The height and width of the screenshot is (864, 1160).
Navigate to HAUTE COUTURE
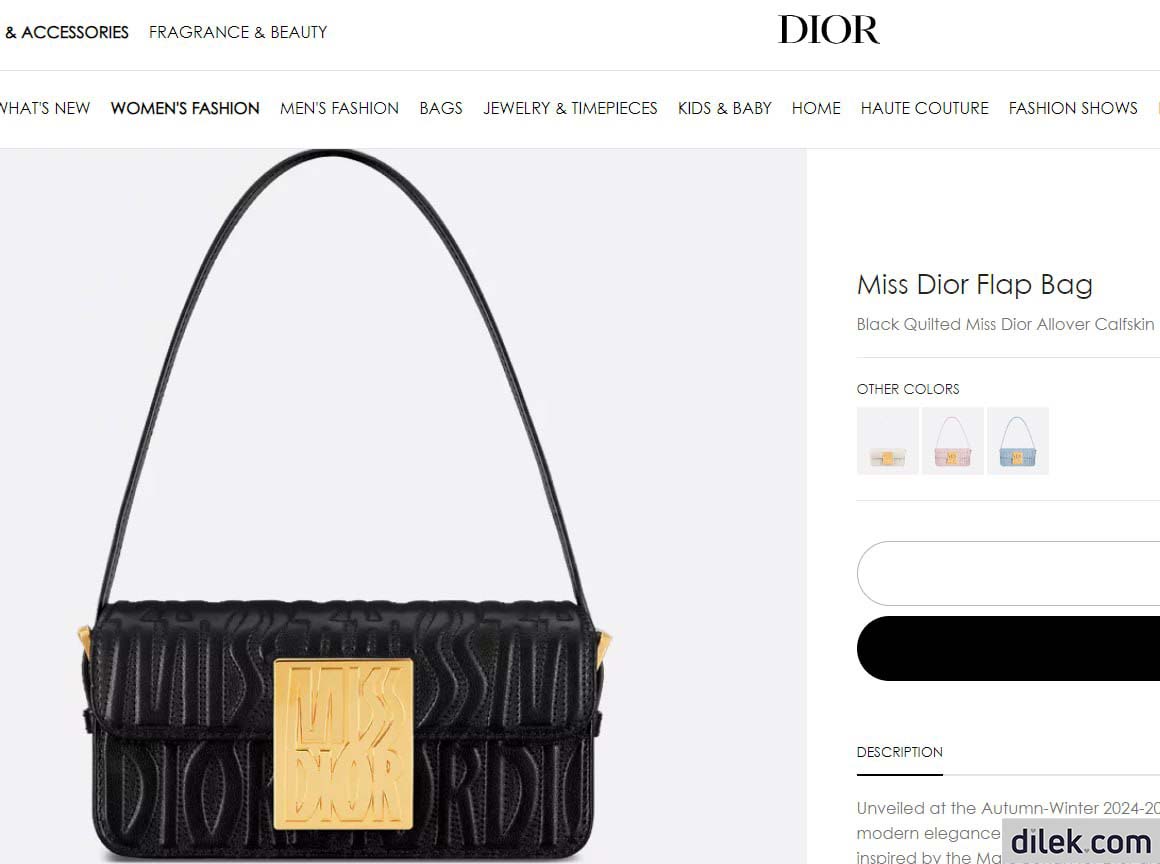point(925,108)
